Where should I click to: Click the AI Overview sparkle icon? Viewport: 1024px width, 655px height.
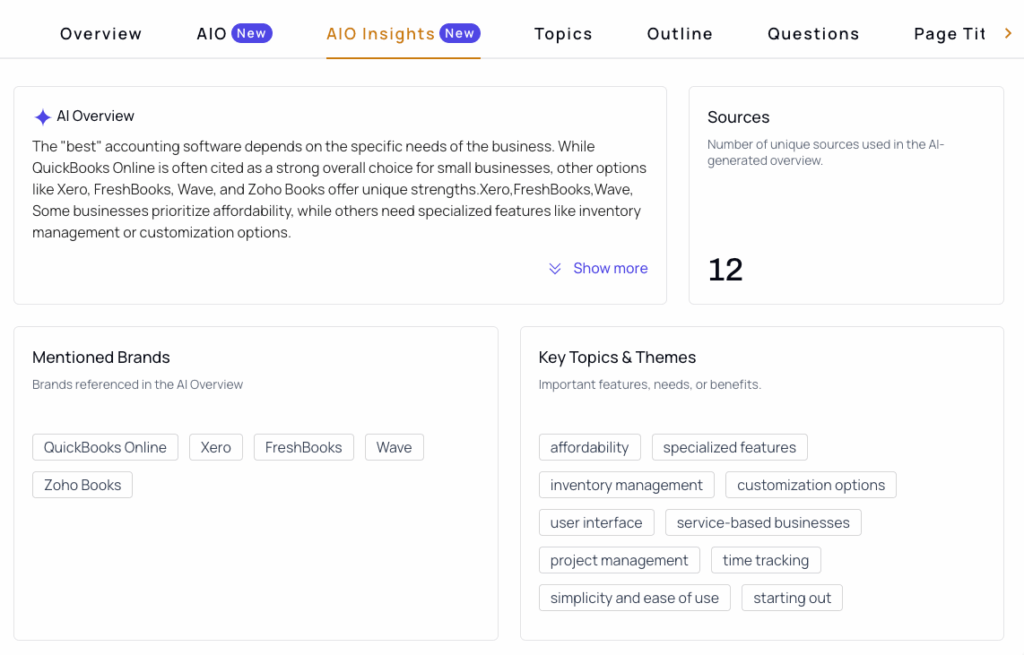pyautogui.click(x=42, y=117)
